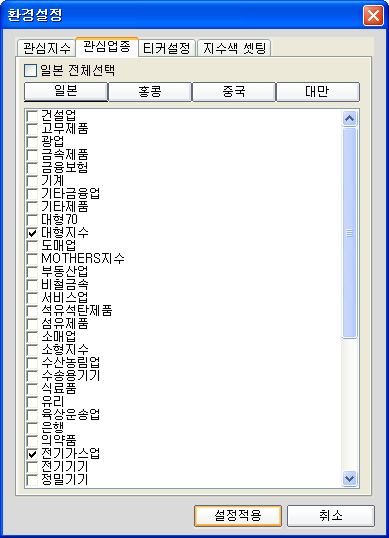Click the 일본 market button

point(66,92)
